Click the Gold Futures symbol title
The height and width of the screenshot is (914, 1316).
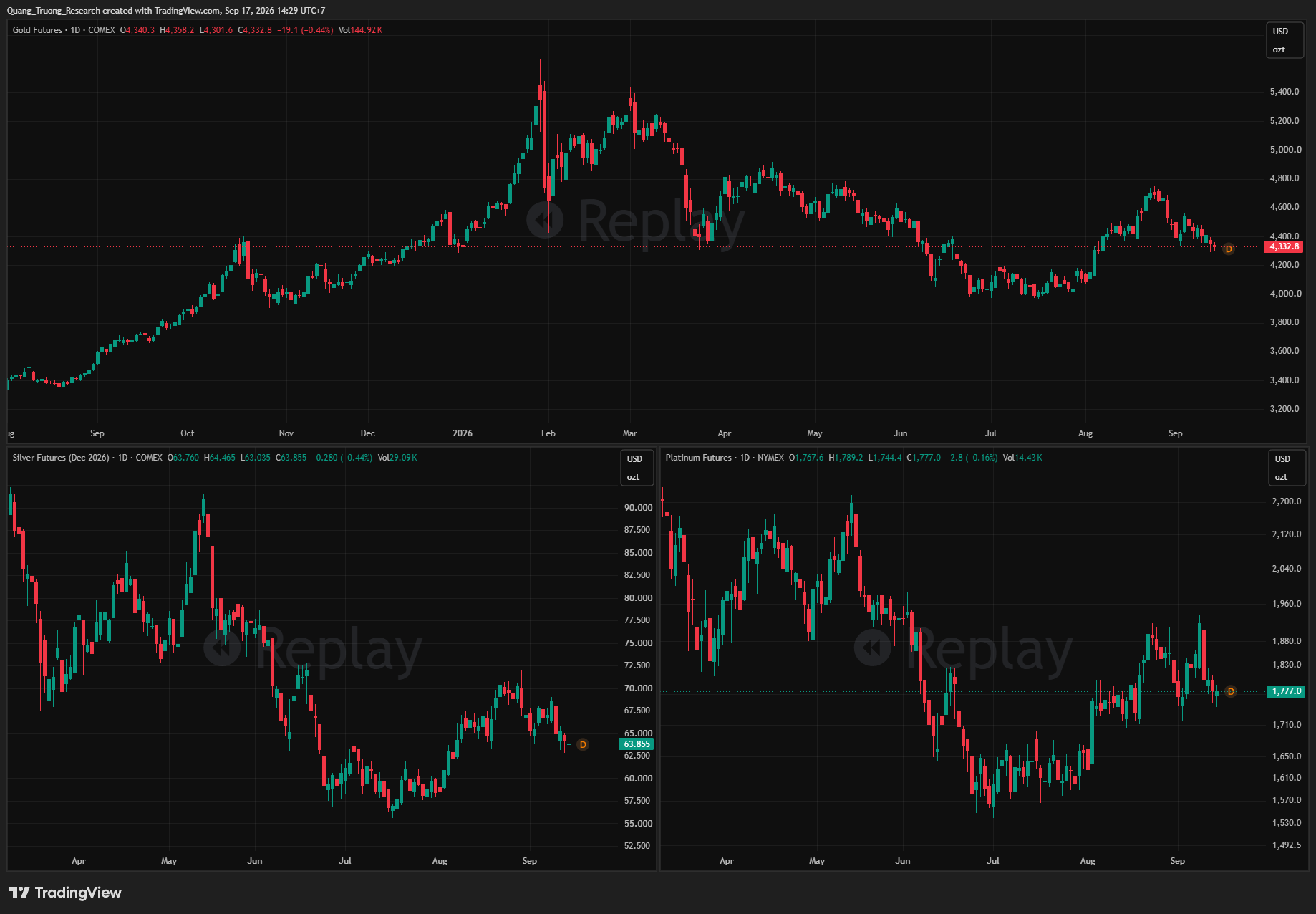[x=37, y=30]
